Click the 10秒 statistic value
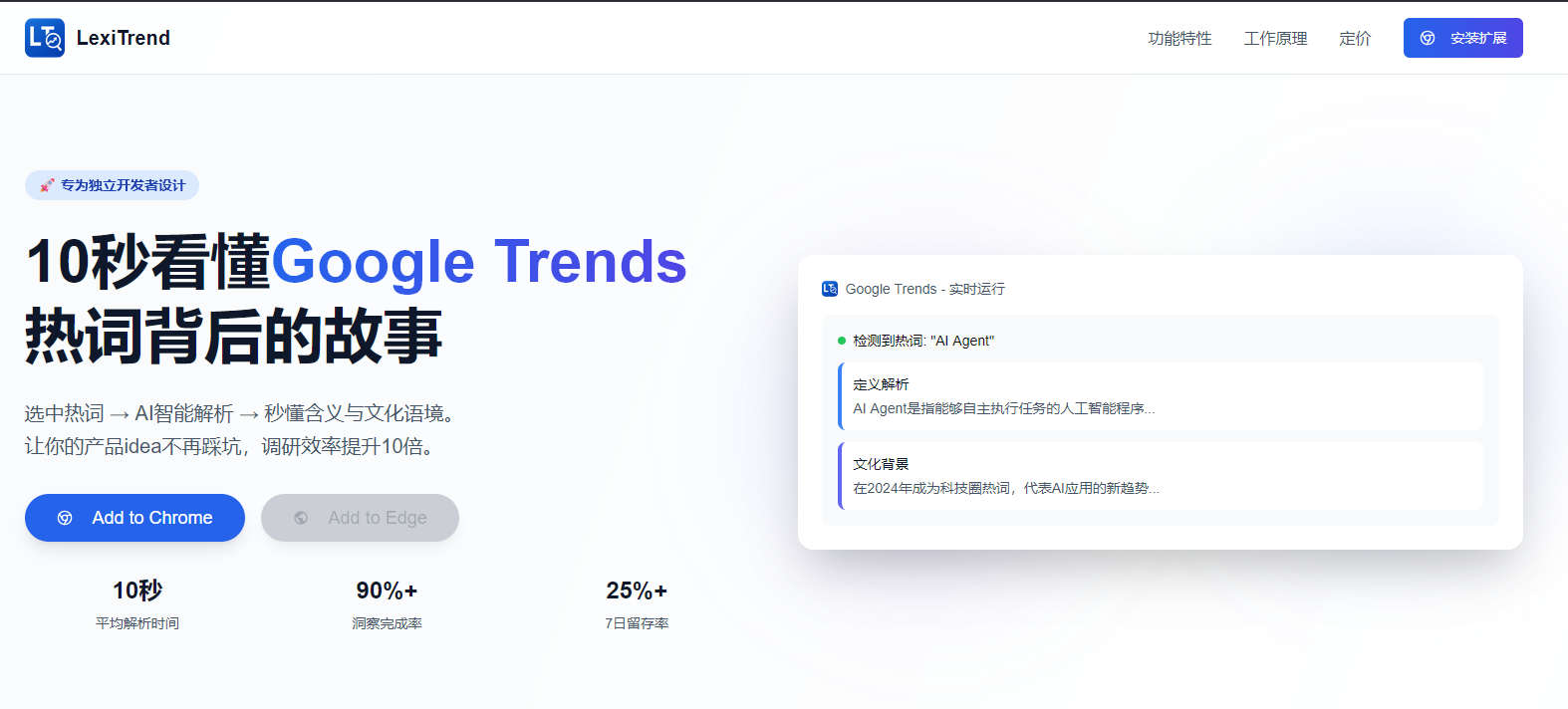Viewport: 1568px width, 709px height. tap(137, 591)
